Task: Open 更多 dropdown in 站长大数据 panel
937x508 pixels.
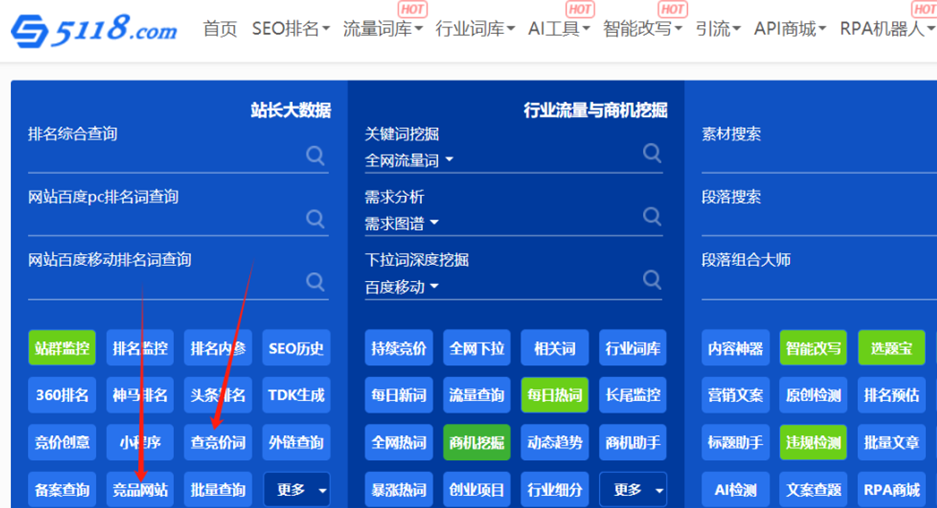Action: click(297, 490)
